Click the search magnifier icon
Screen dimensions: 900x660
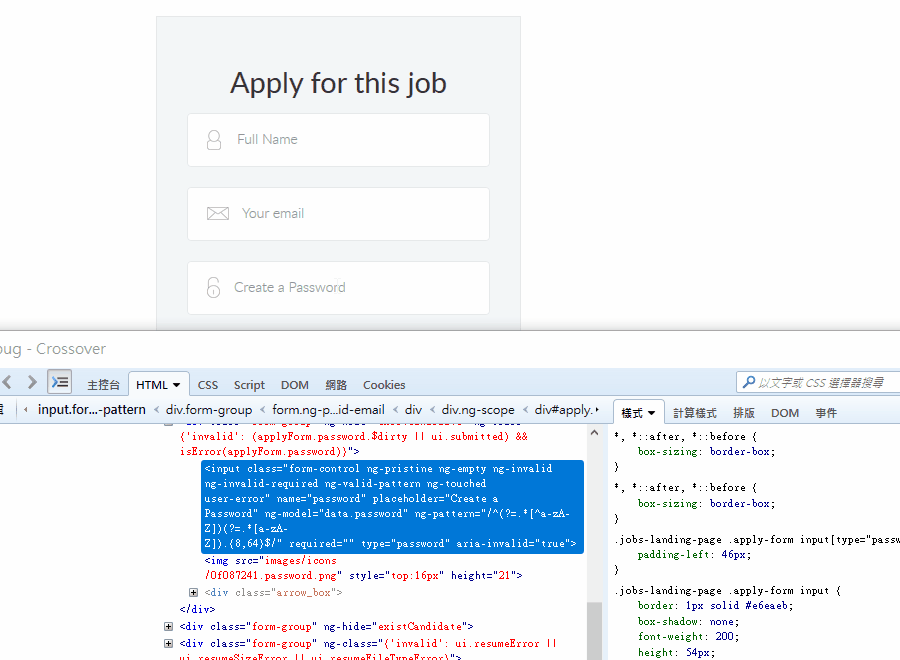point(748,382)
